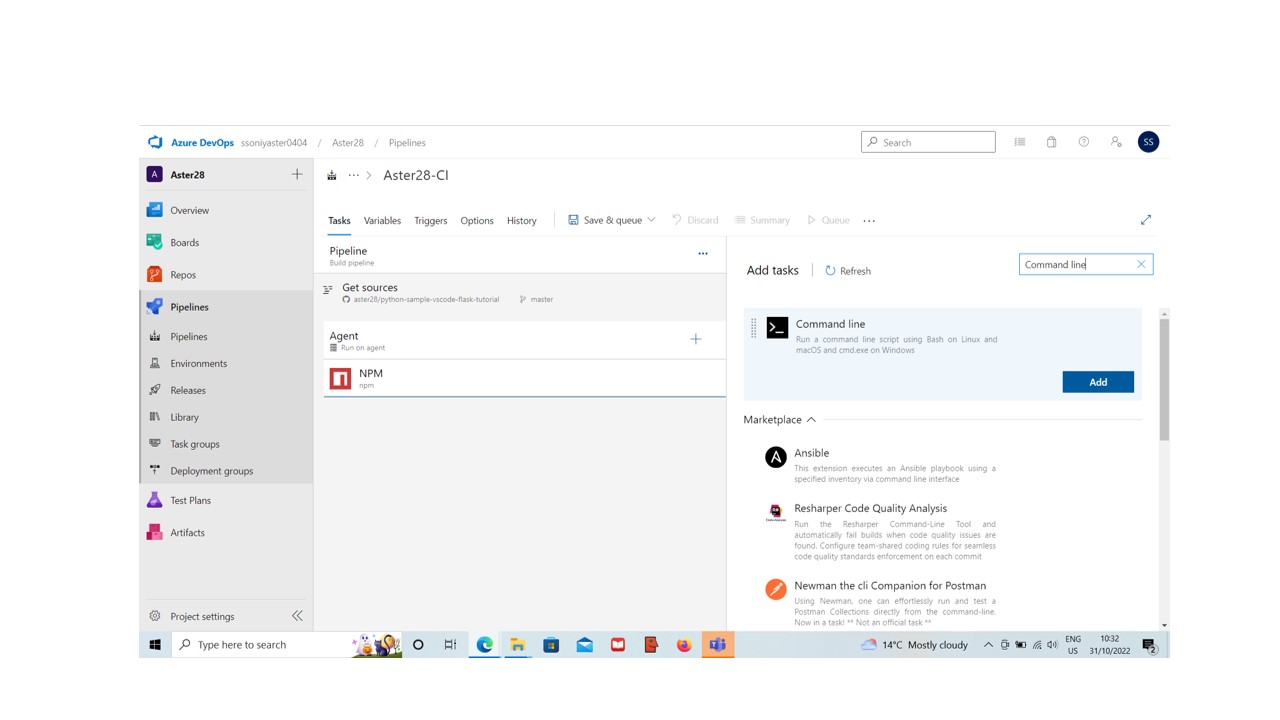1280x720 pixels.
Task: Open the Windows Start menu
Action: [155, 645]
